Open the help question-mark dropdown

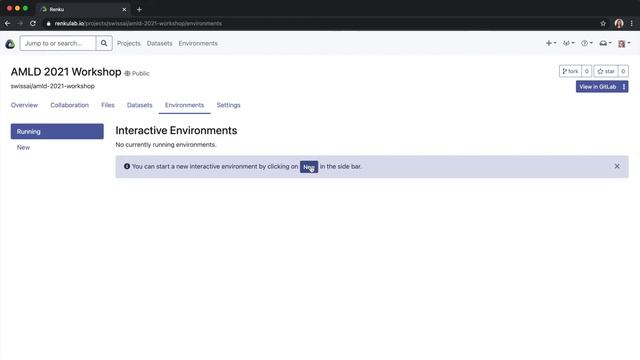(587, 43)
